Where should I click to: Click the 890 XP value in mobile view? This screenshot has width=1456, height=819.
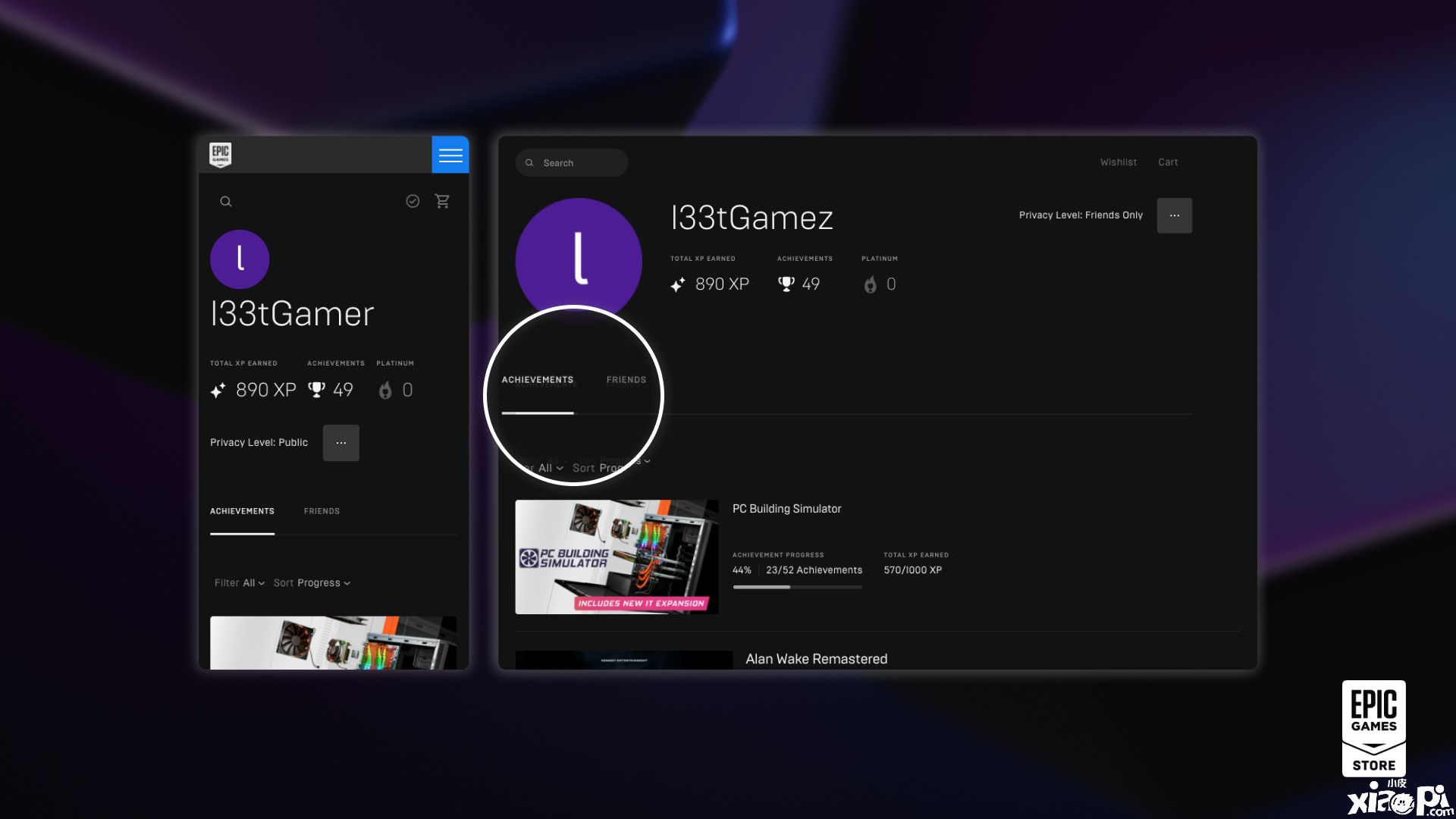pos(265,391)
